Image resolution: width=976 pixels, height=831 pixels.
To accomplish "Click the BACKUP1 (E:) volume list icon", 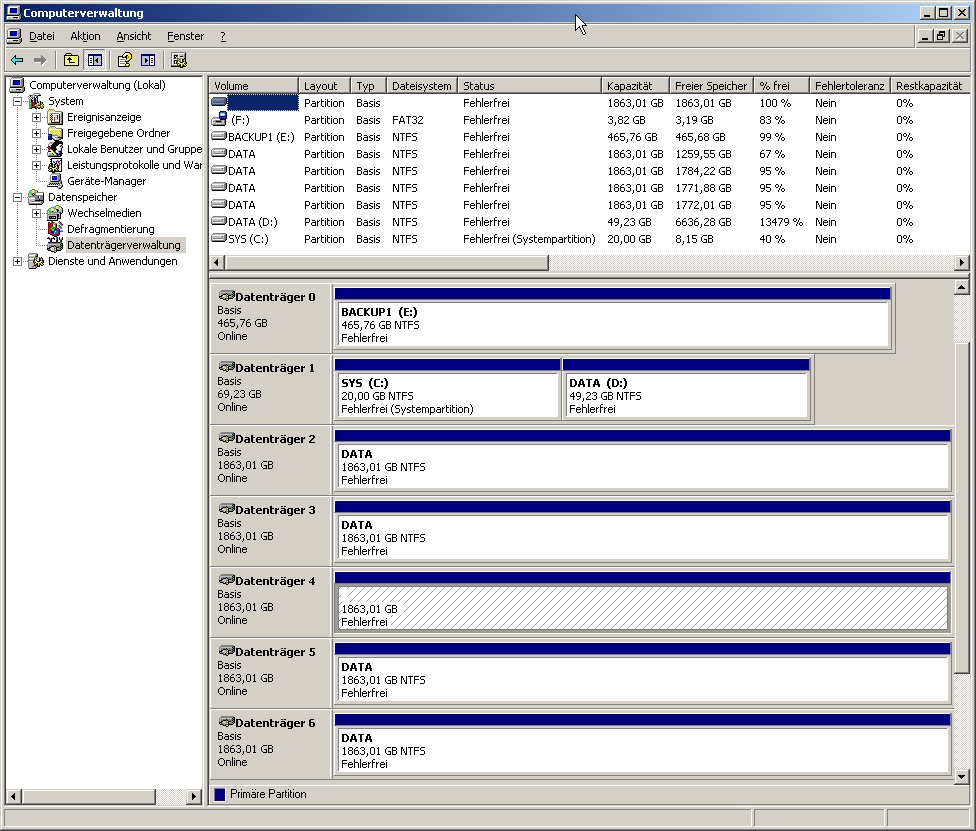I will coord(219,136).
